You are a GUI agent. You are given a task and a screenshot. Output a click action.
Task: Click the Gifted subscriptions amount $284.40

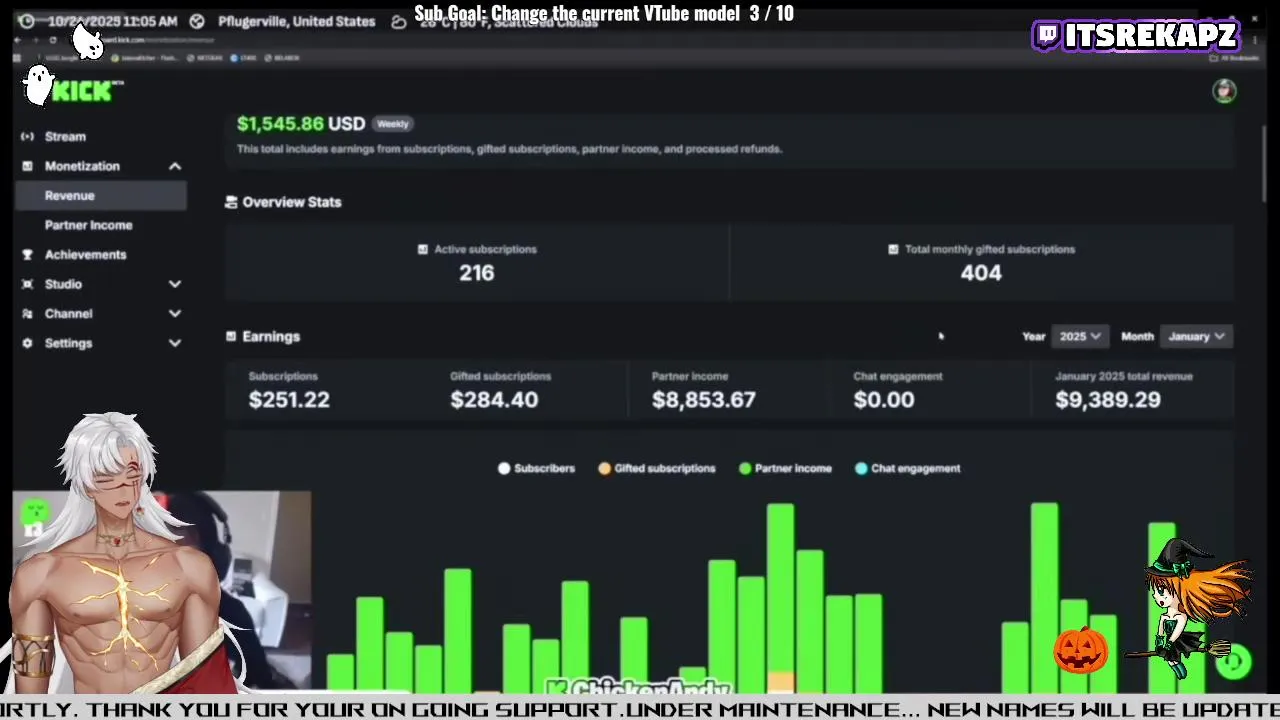494,400
